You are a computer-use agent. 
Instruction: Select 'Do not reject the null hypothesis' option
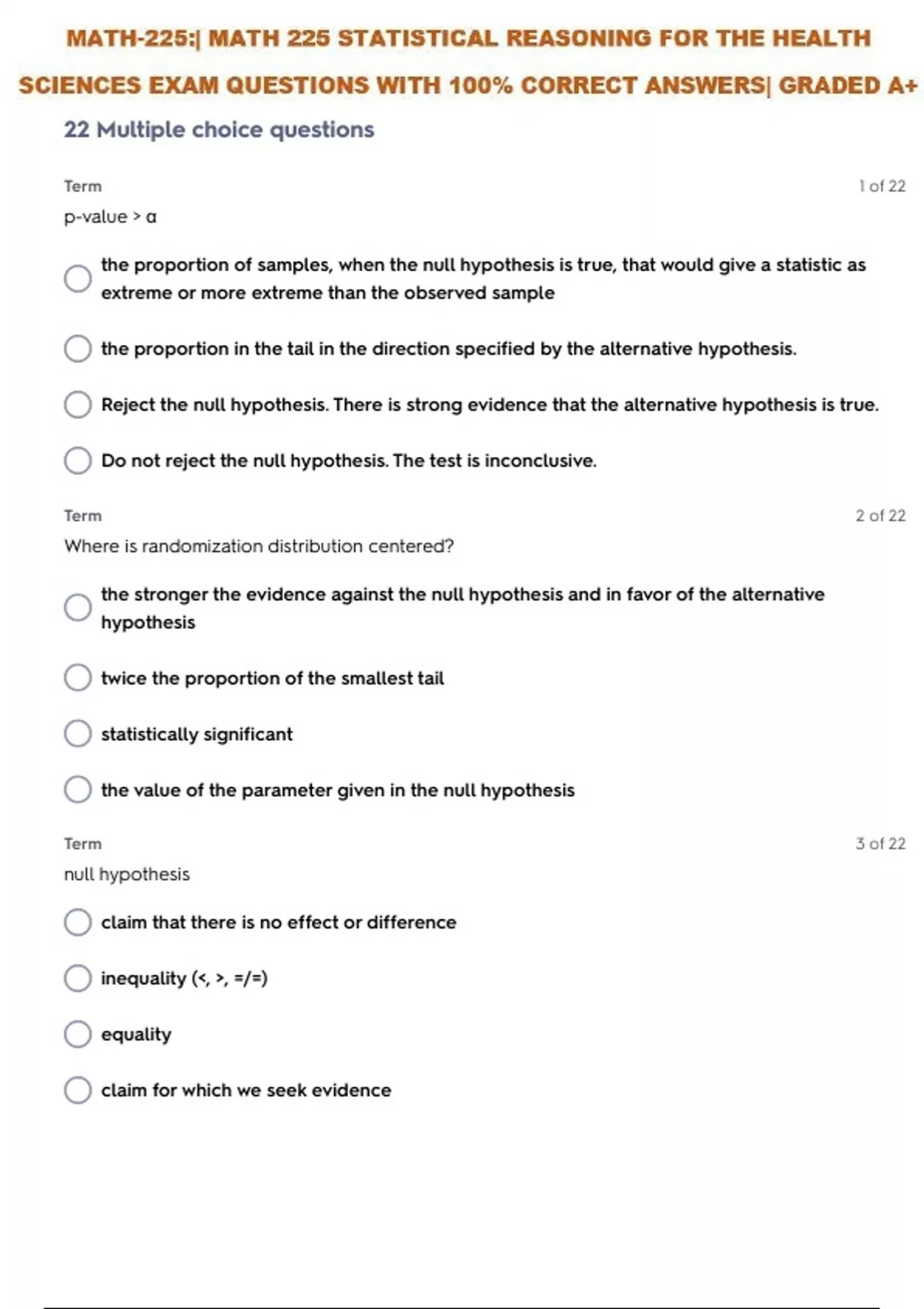78,460
